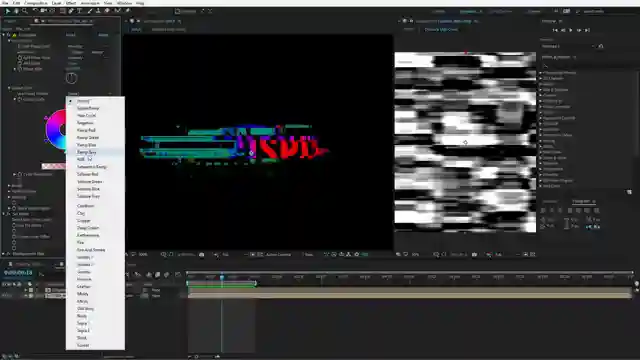Open Window menu
This screenshot has width=640, height=360.
(124, 3)
